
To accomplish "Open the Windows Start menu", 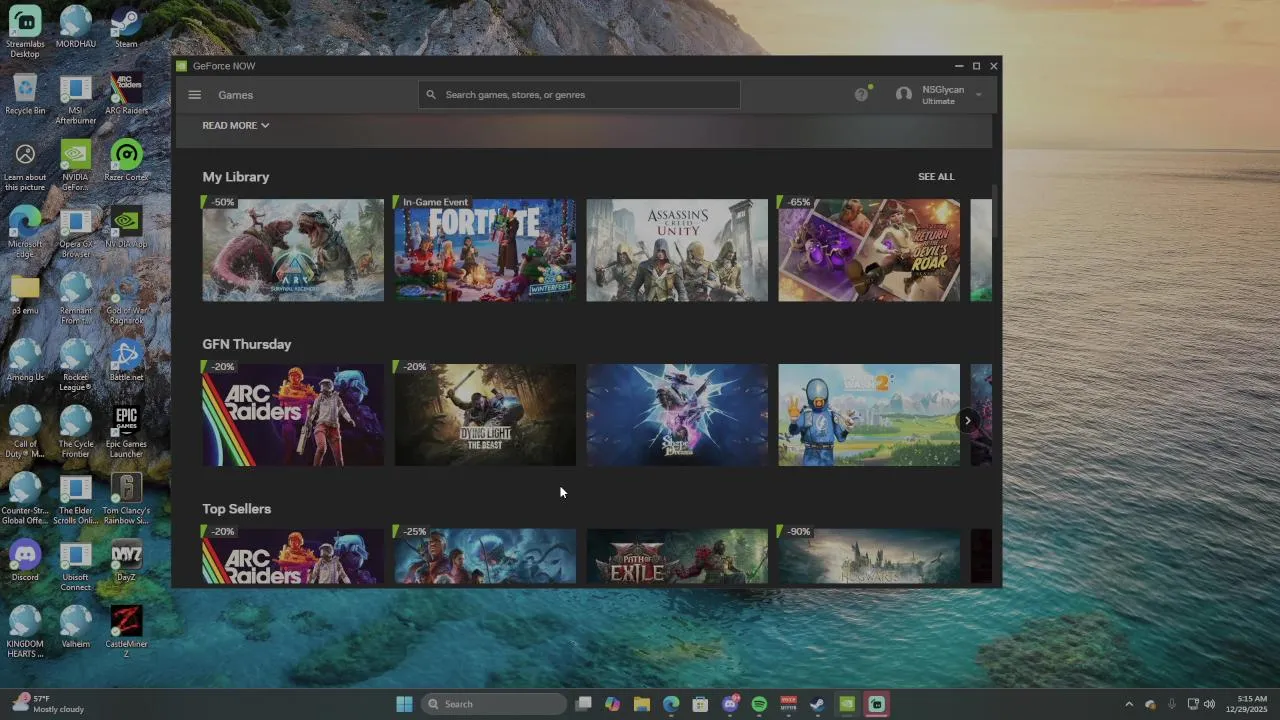I will click(x=404, y=704).
